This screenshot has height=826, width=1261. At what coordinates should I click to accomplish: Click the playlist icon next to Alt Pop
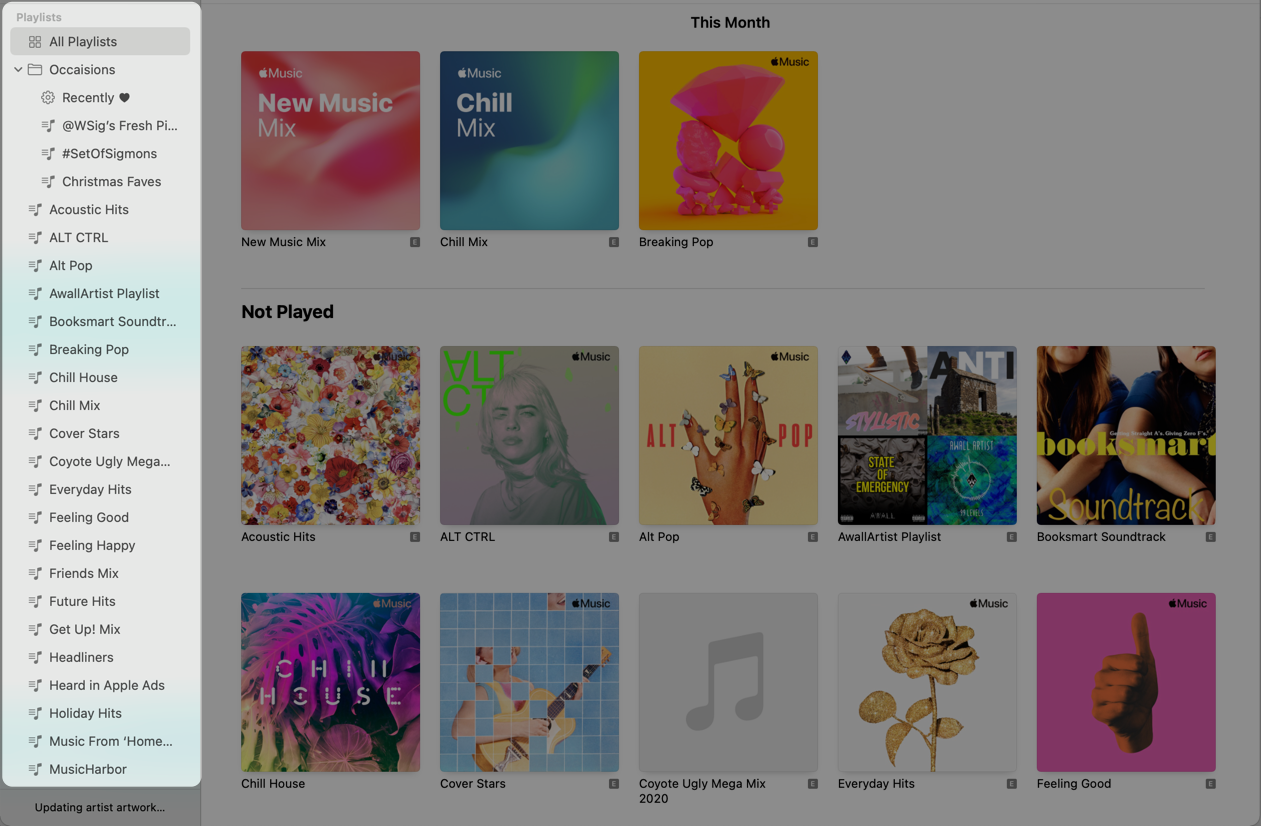coord(35,266)
